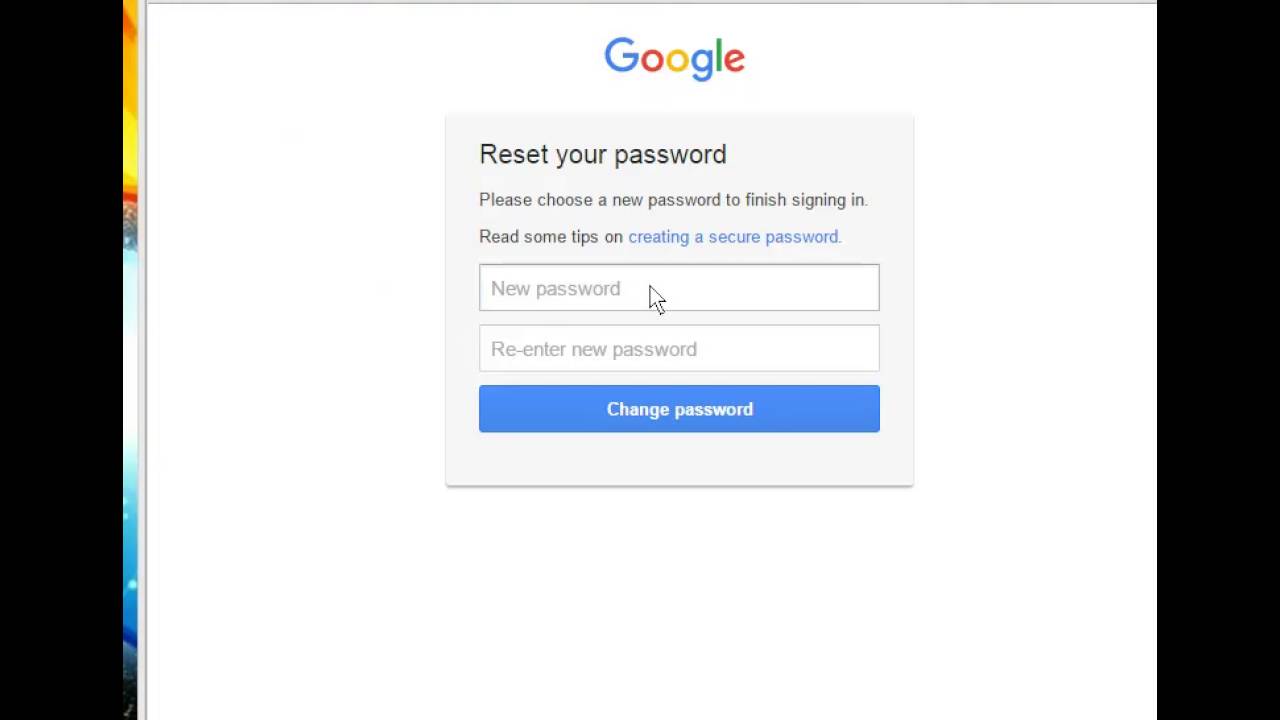Click the black bar left of the wallpaper
This screenshot has width=1280, height=720.
[60, 360]
